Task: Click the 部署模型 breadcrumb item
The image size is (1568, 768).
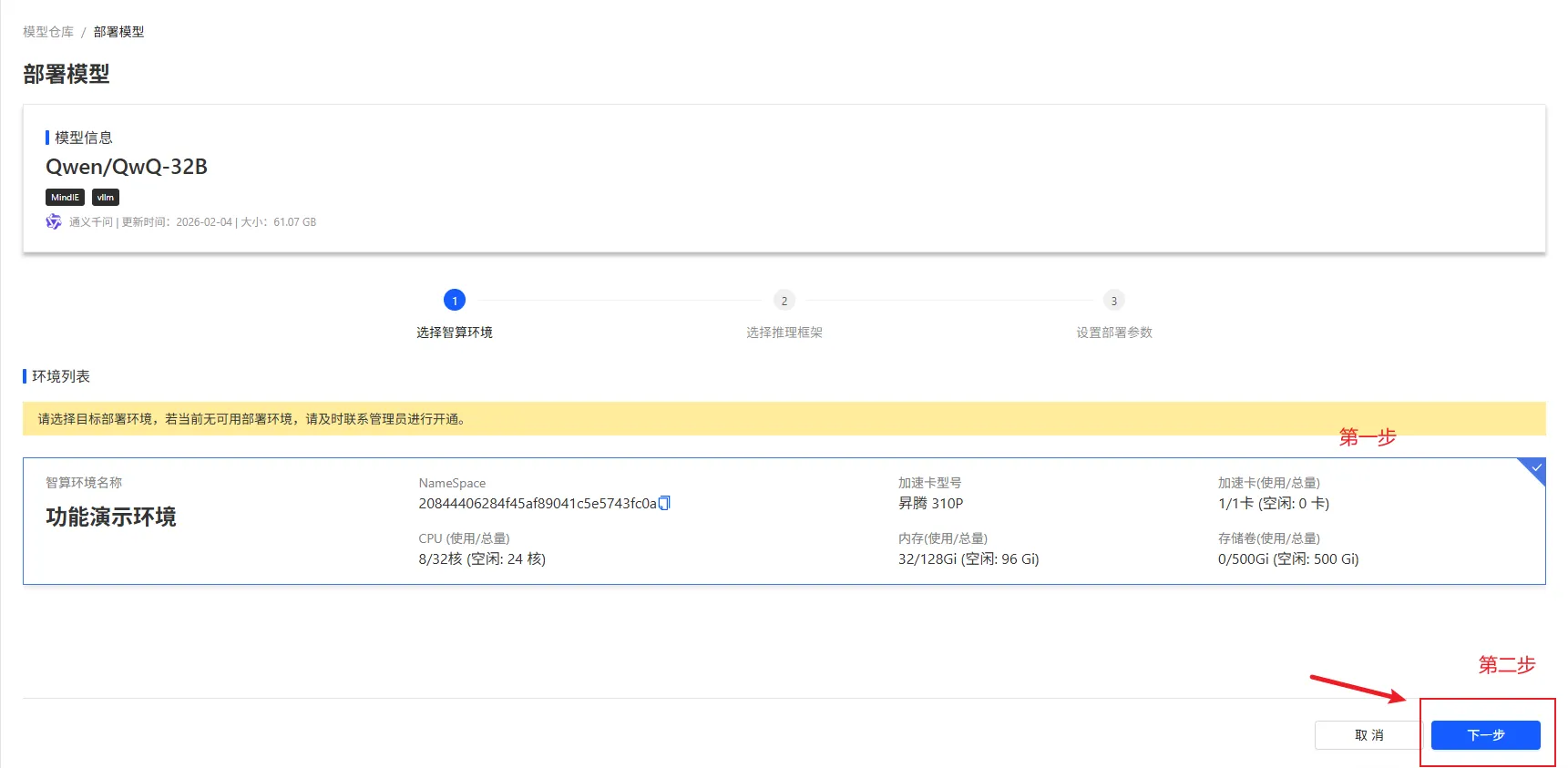Action: tap(118, 32)
